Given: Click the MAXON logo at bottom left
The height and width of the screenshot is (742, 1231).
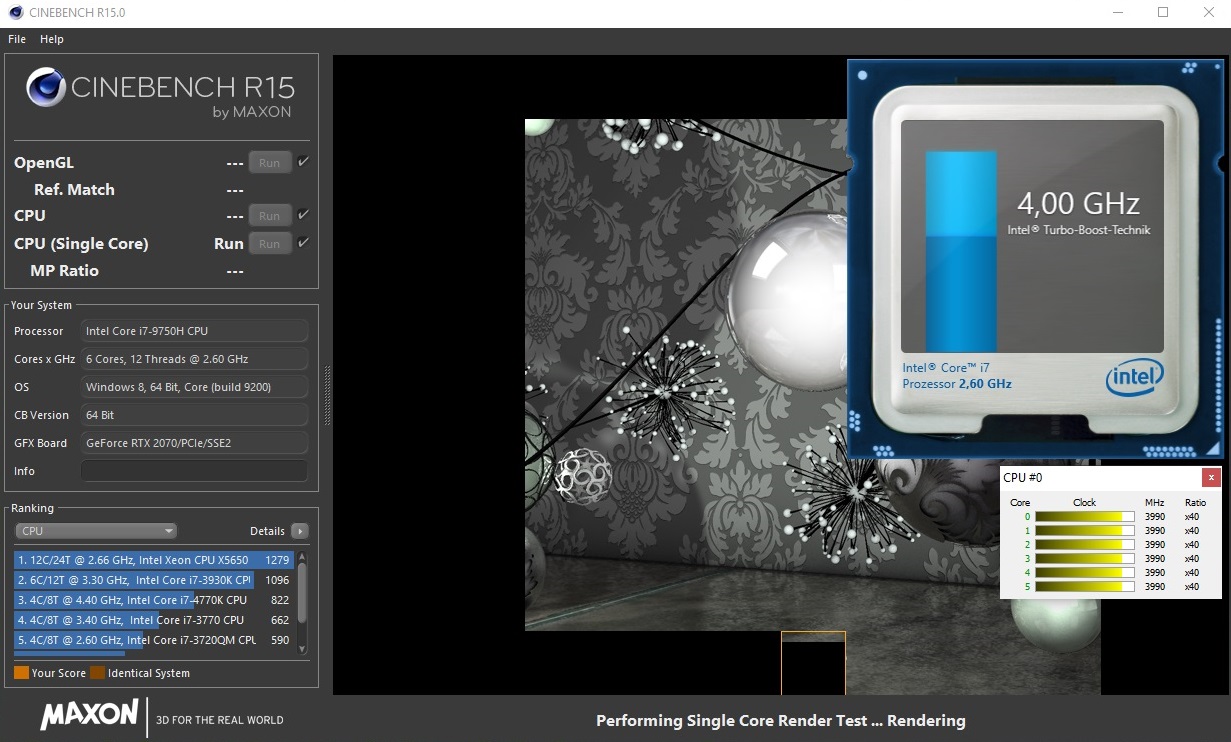Looking at the screenshot, I should tap(89, 714).
